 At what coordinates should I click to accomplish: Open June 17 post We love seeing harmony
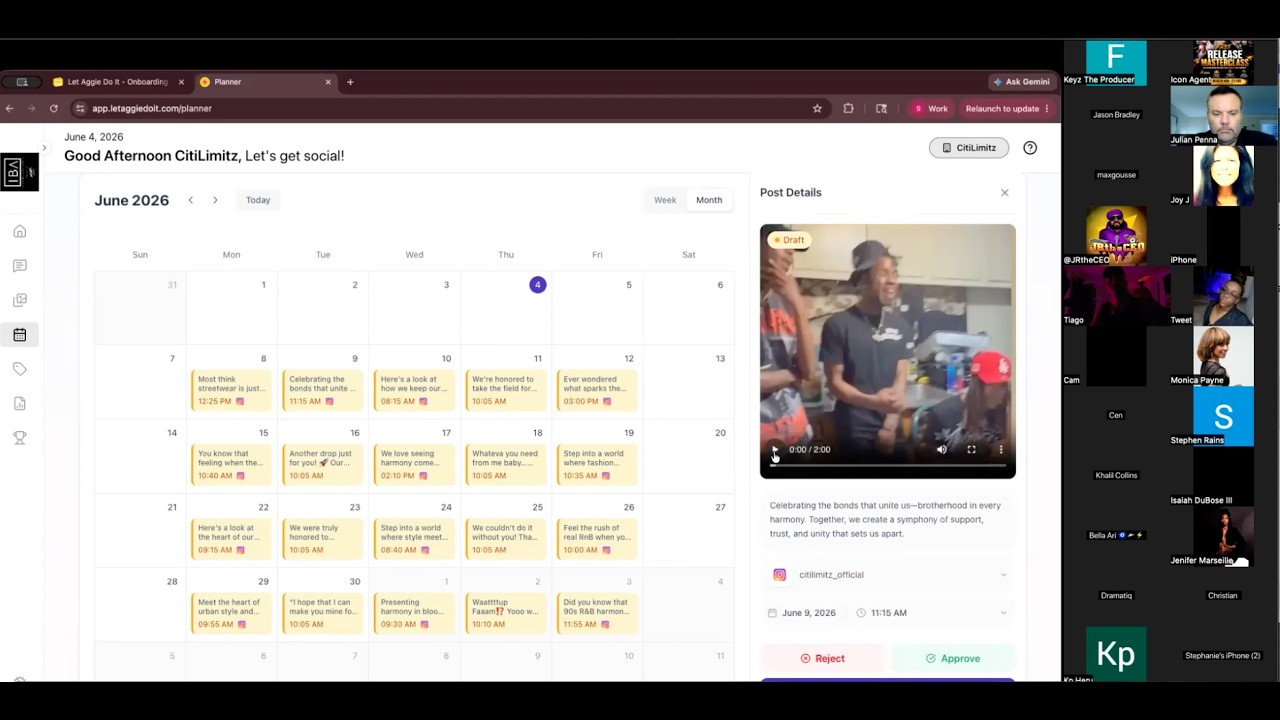click(x=414, y=464)
